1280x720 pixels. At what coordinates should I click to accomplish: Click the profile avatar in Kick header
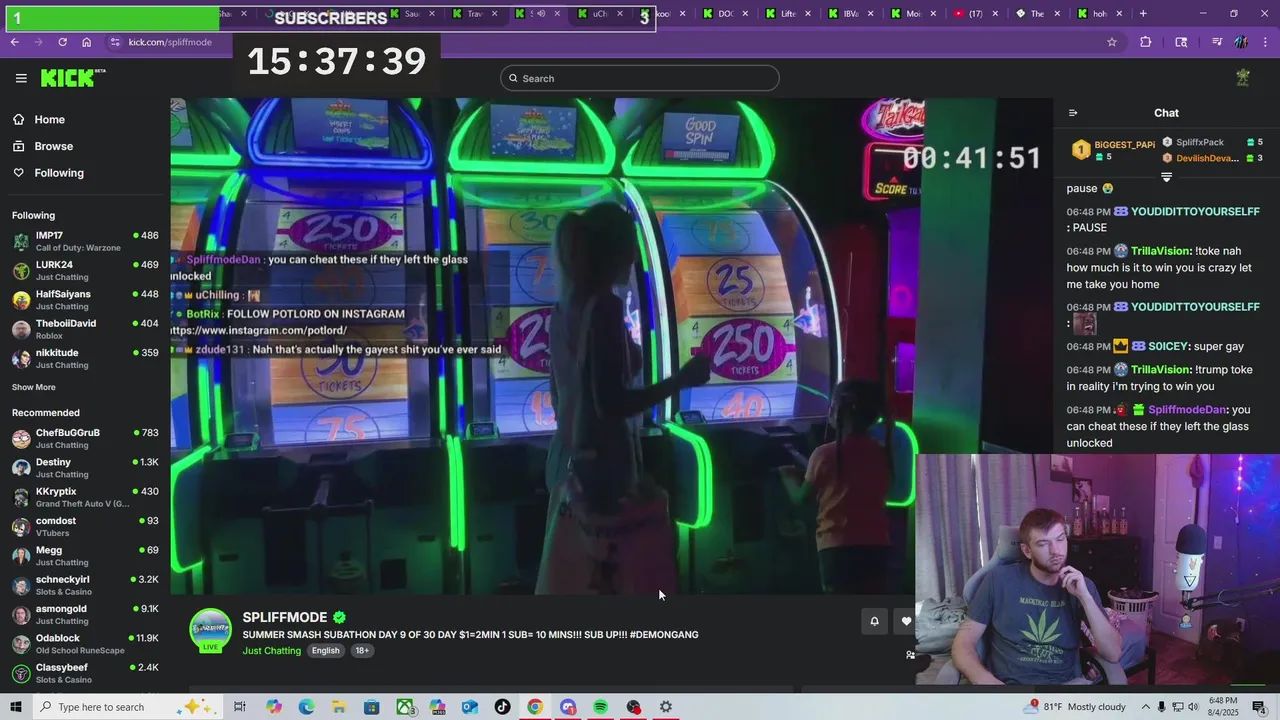[1243, 78]
